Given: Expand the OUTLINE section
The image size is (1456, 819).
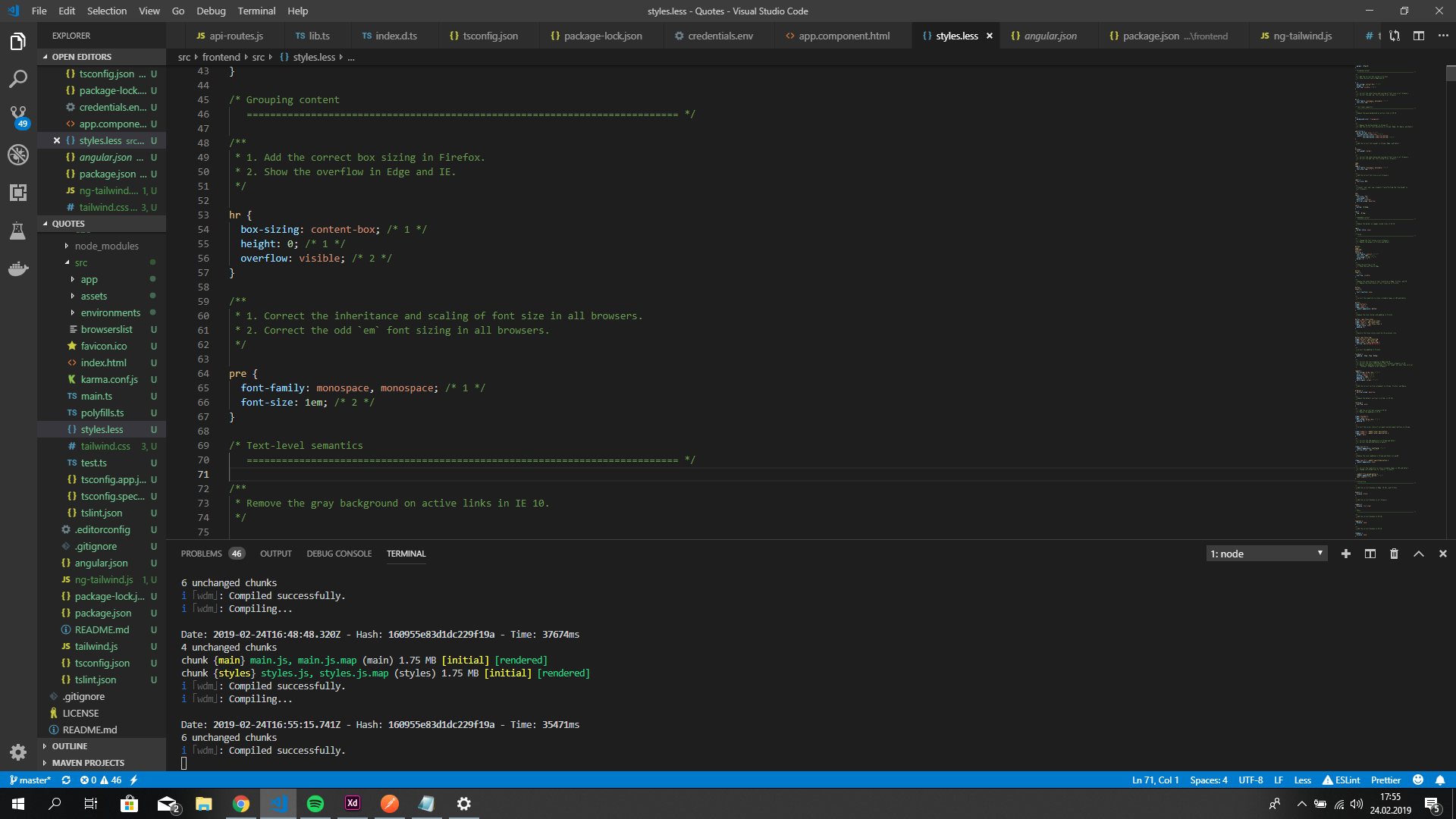Looking at the screenshot, I should click(x=70, y=746).
